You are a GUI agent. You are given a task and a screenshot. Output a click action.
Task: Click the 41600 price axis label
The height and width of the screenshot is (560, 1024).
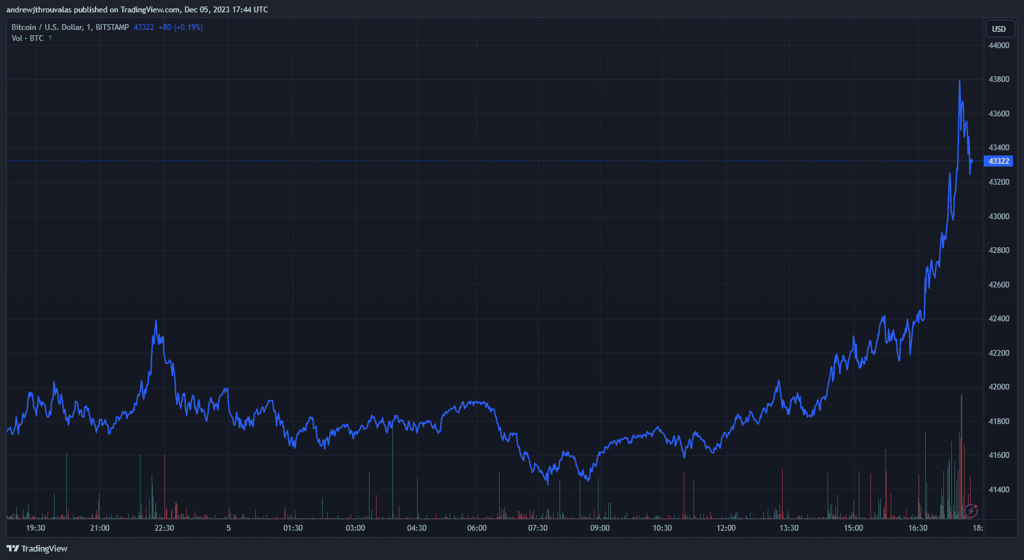pos(999,456)
